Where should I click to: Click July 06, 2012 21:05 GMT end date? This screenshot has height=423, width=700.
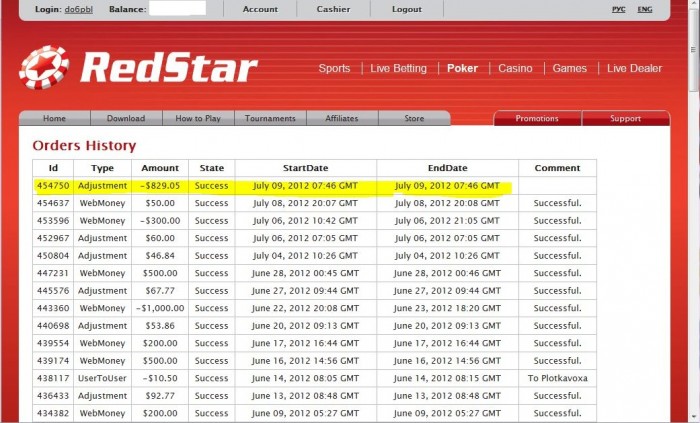click(447, 220)
